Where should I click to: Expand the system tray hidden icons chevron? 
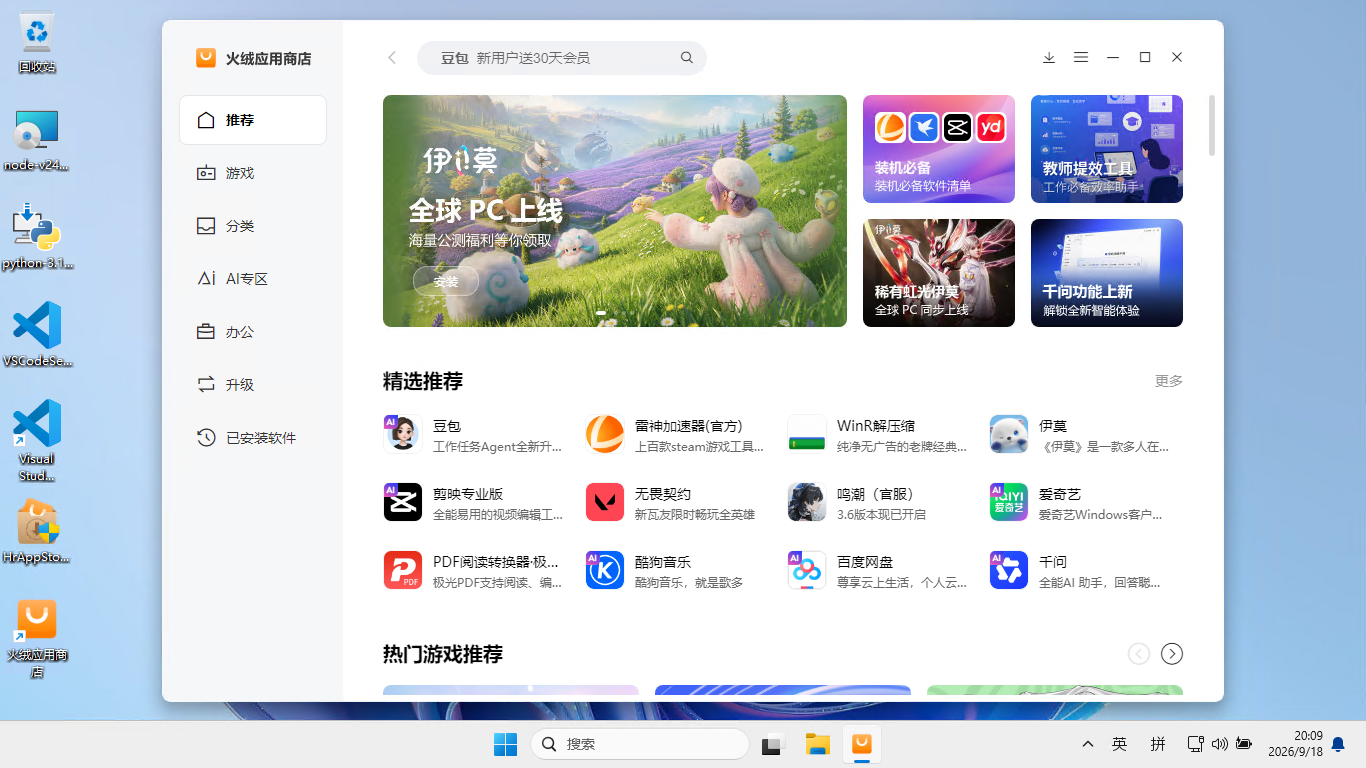pyautogui.click(x=1087, y=744)
